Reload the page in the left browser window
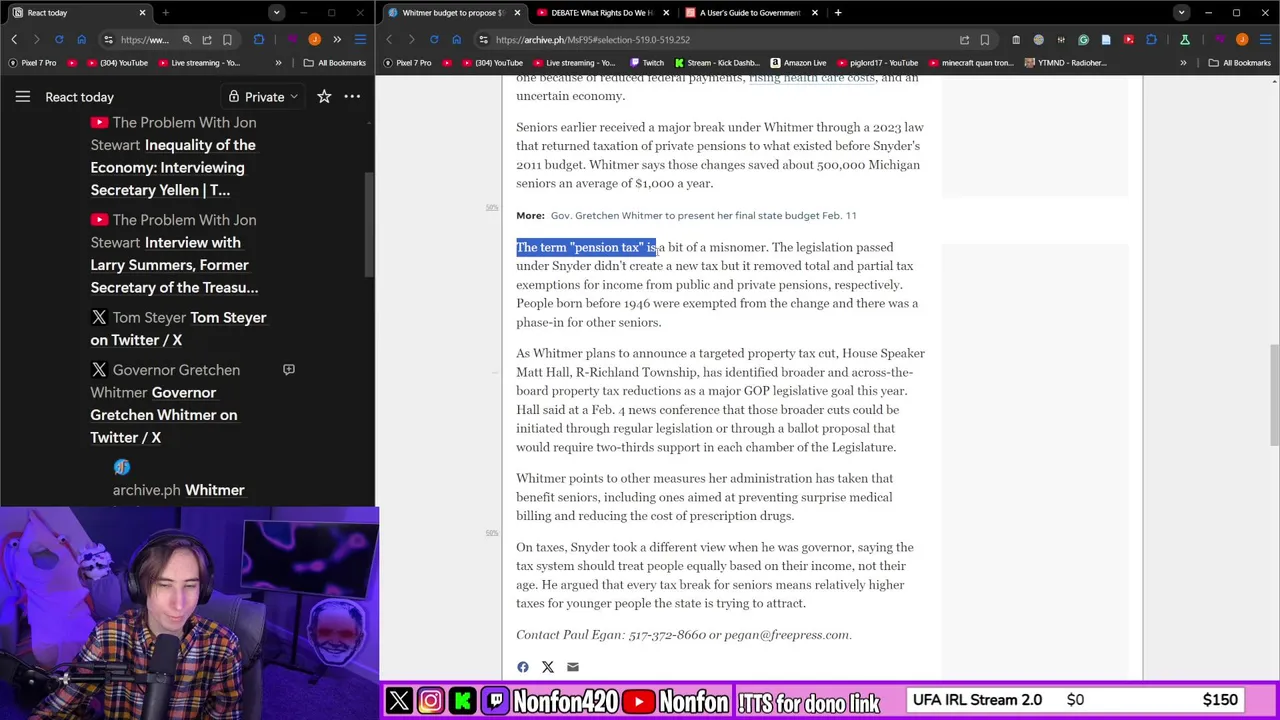1280x720 pixels. click(59, 40)
